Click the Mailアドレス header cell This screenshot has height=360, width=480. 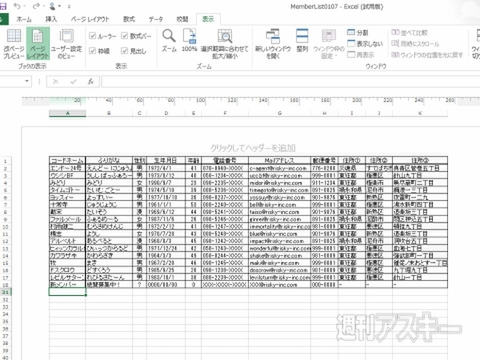[x=279, y=160]
